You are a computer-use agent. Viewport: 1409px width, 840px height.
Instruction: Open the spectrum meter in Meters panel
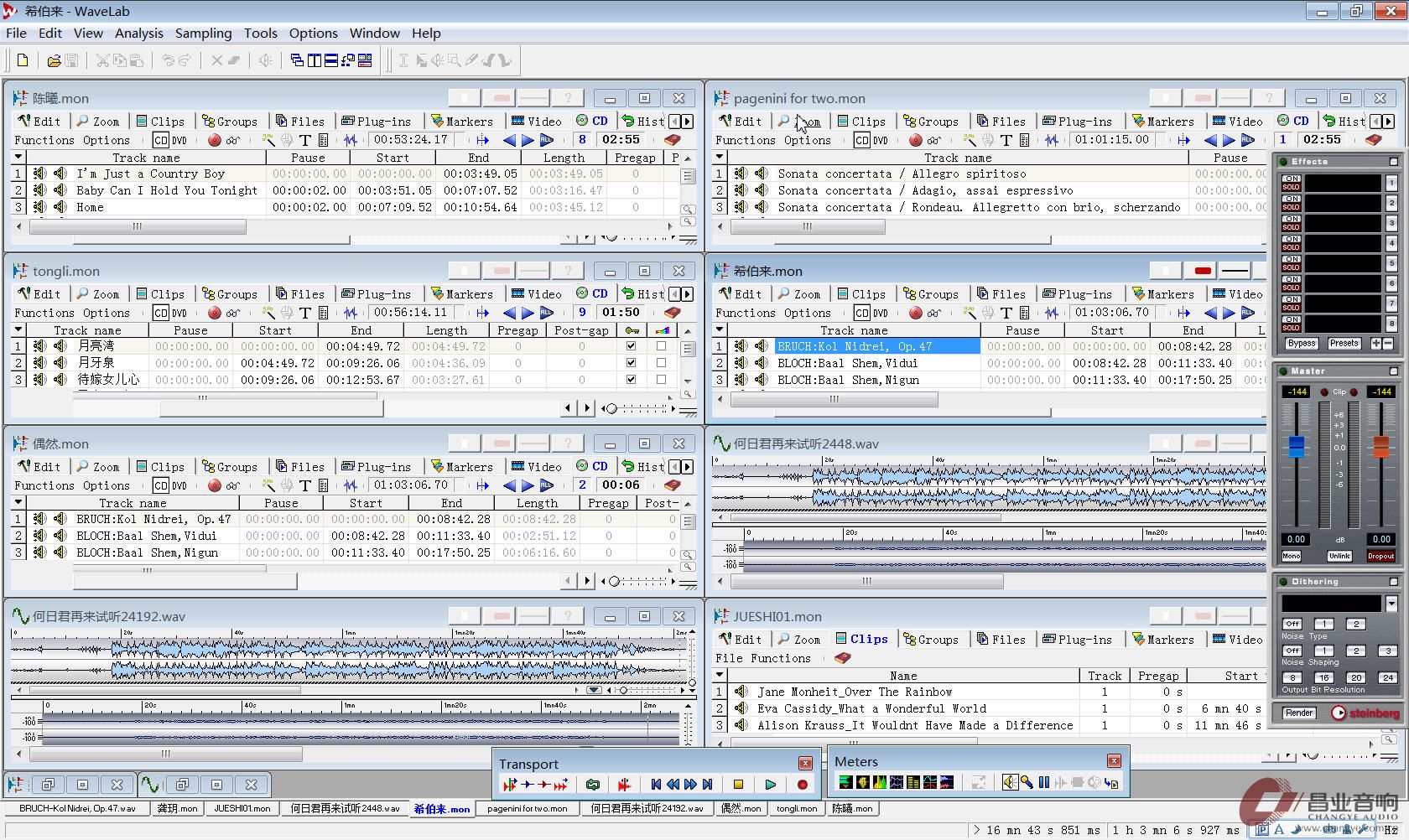(x=879, y=782)
